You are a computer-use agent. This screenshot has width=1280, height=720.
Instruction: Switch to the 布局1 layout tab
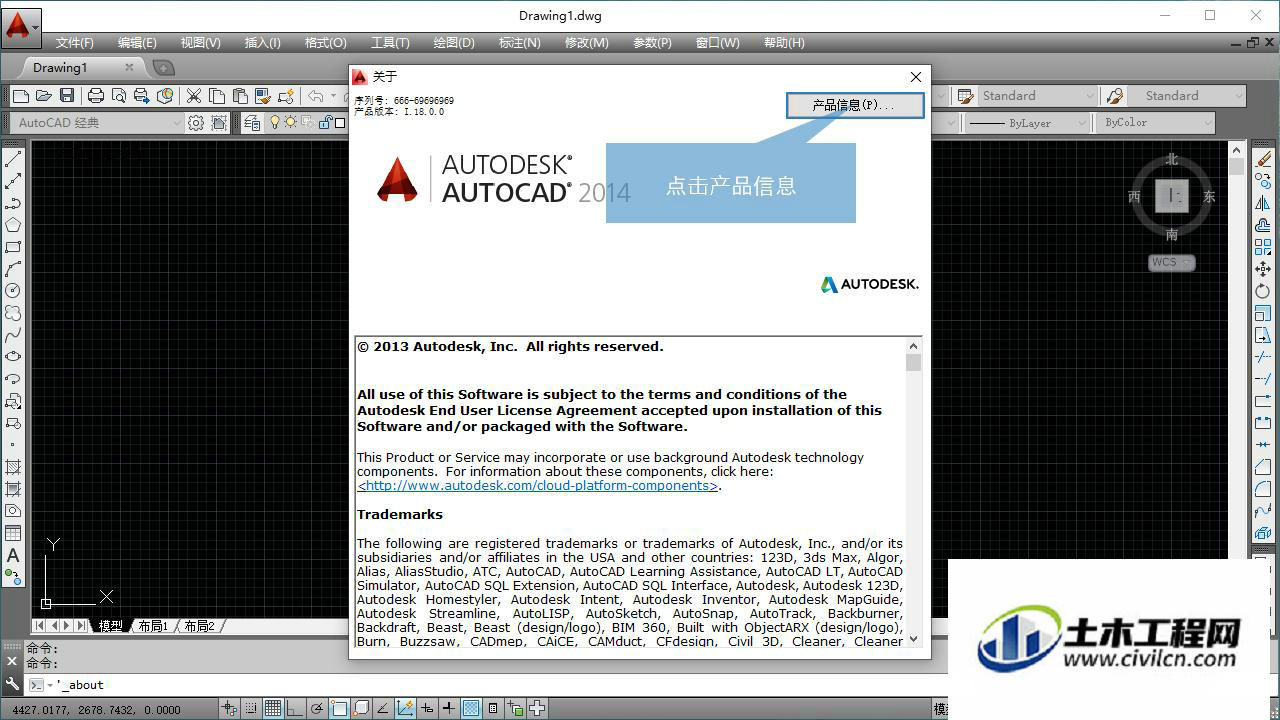(152, 626)
